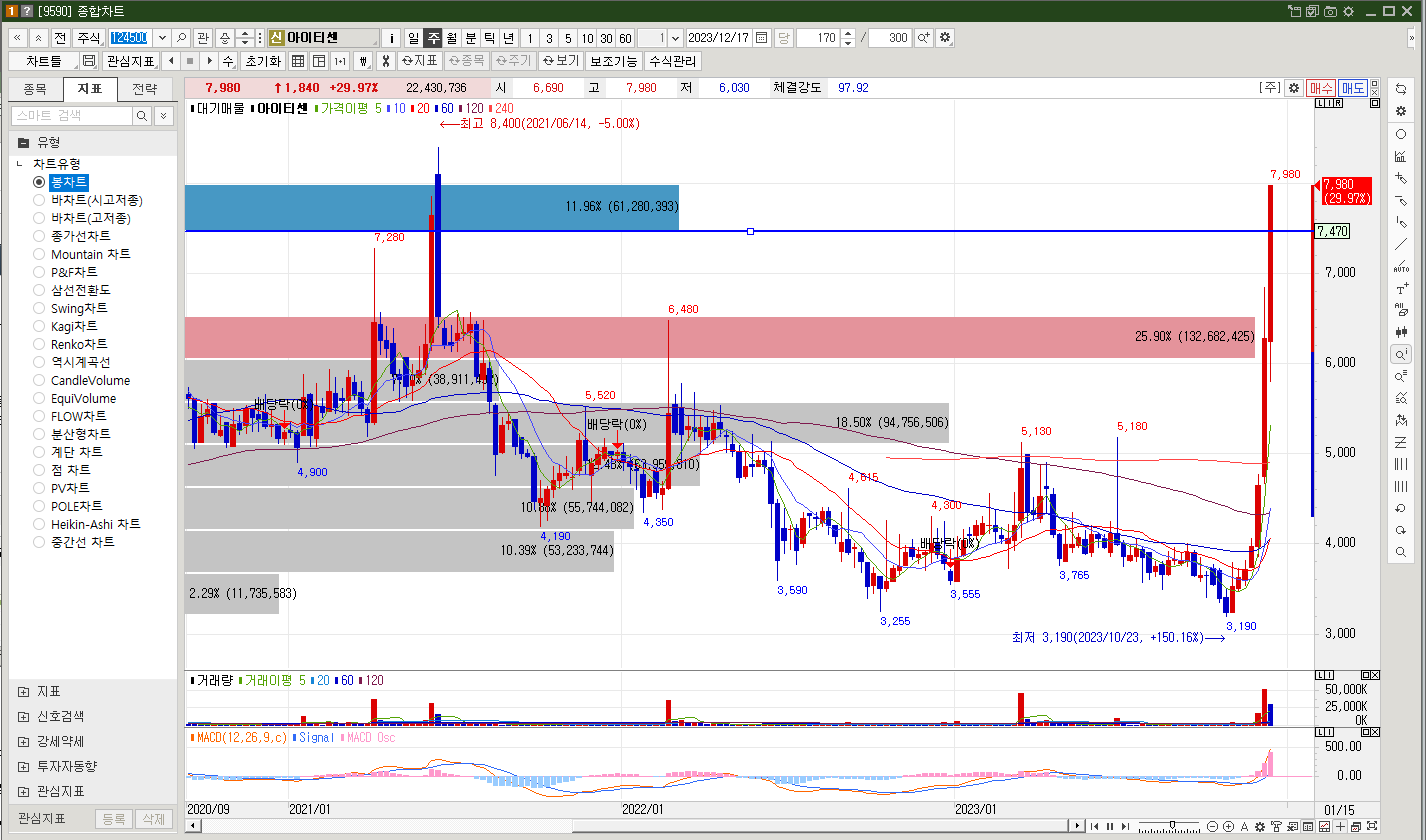
Task: Select the CandleVolume chart type
Action: coord(82,380)
